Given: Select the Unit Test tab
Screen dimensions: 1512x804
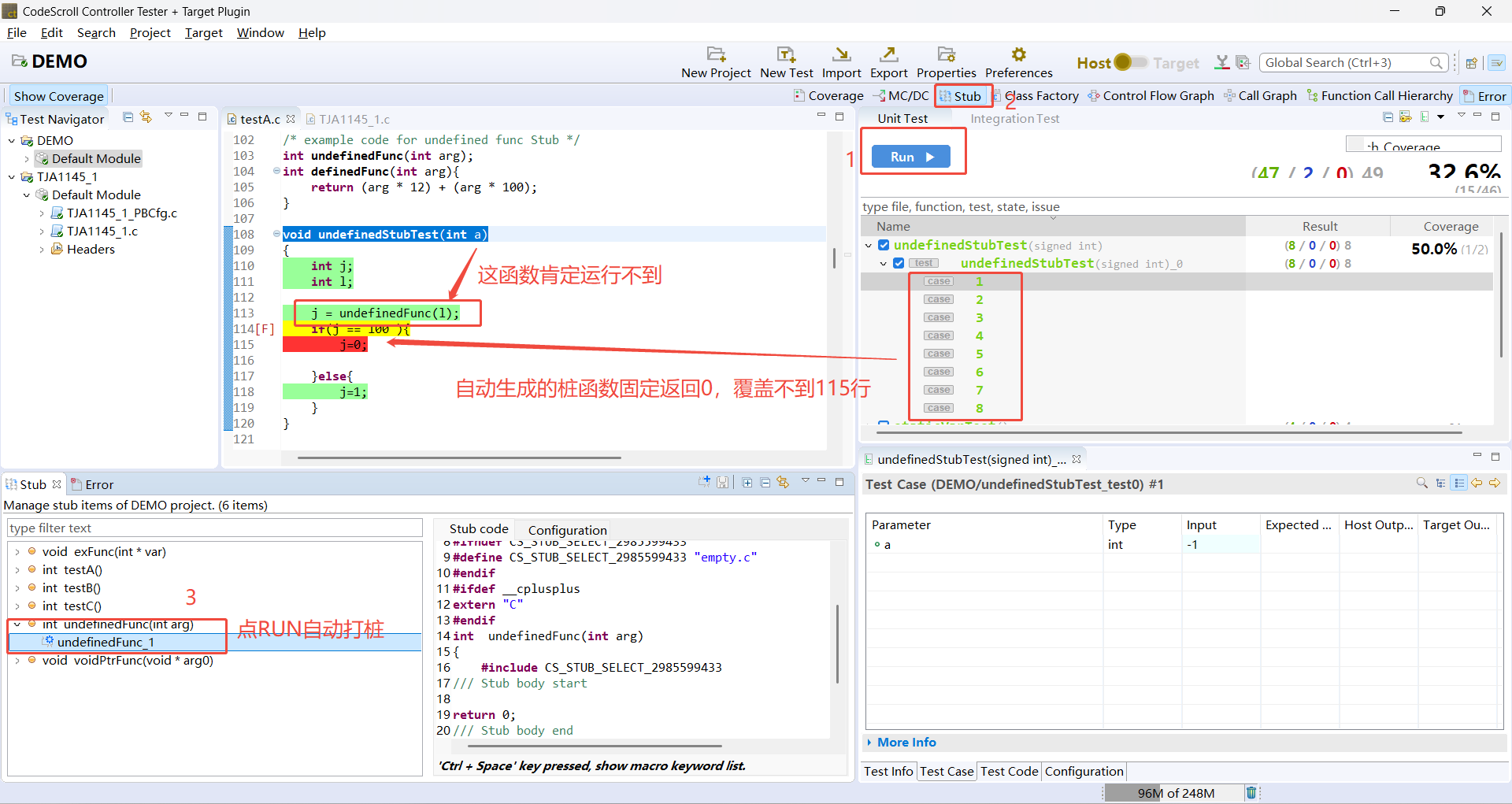Looking at the screenshot, I should point(902,119).
